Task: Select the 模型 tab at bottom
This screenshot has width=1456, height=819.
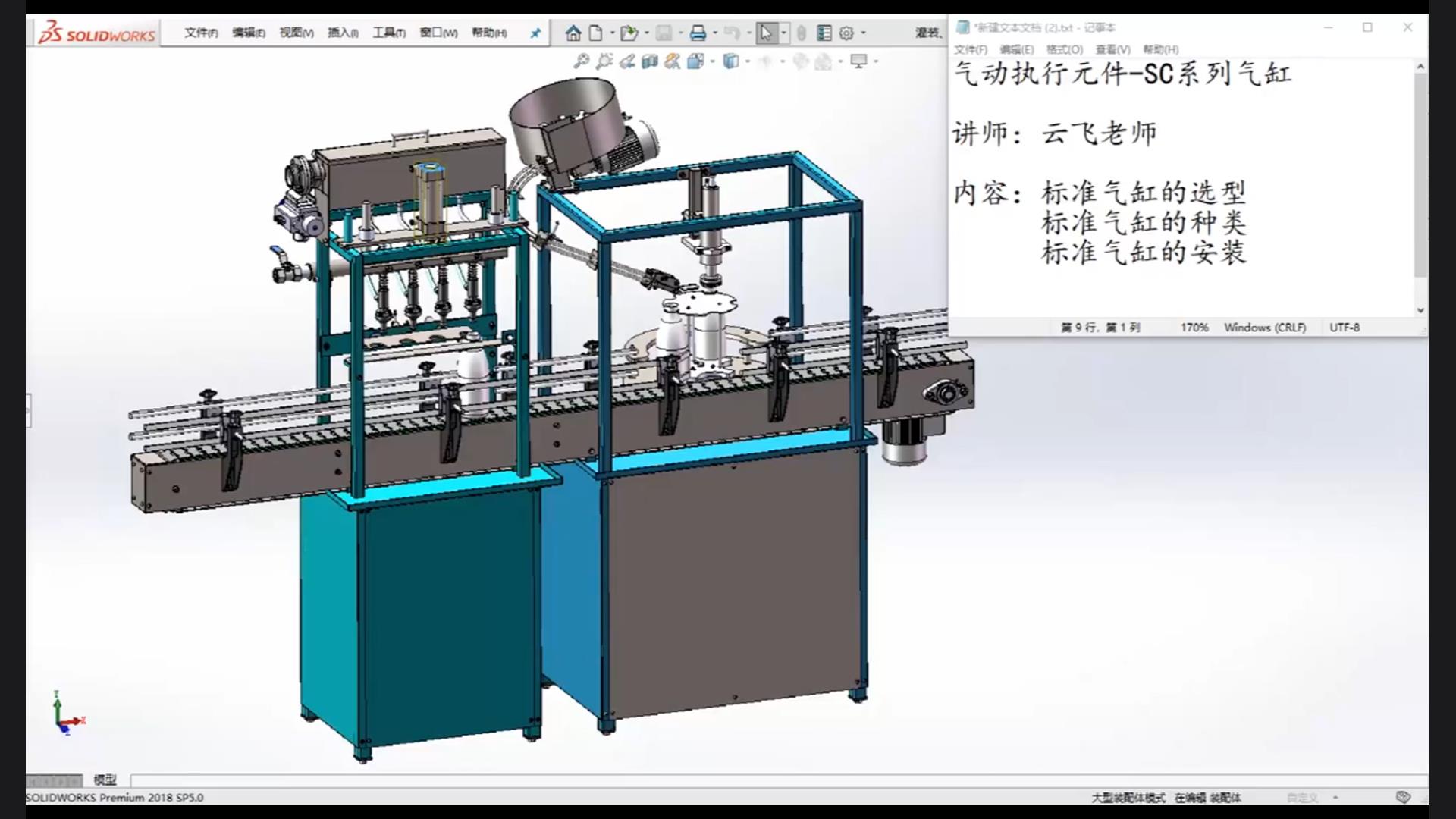Action: (105, 780)
